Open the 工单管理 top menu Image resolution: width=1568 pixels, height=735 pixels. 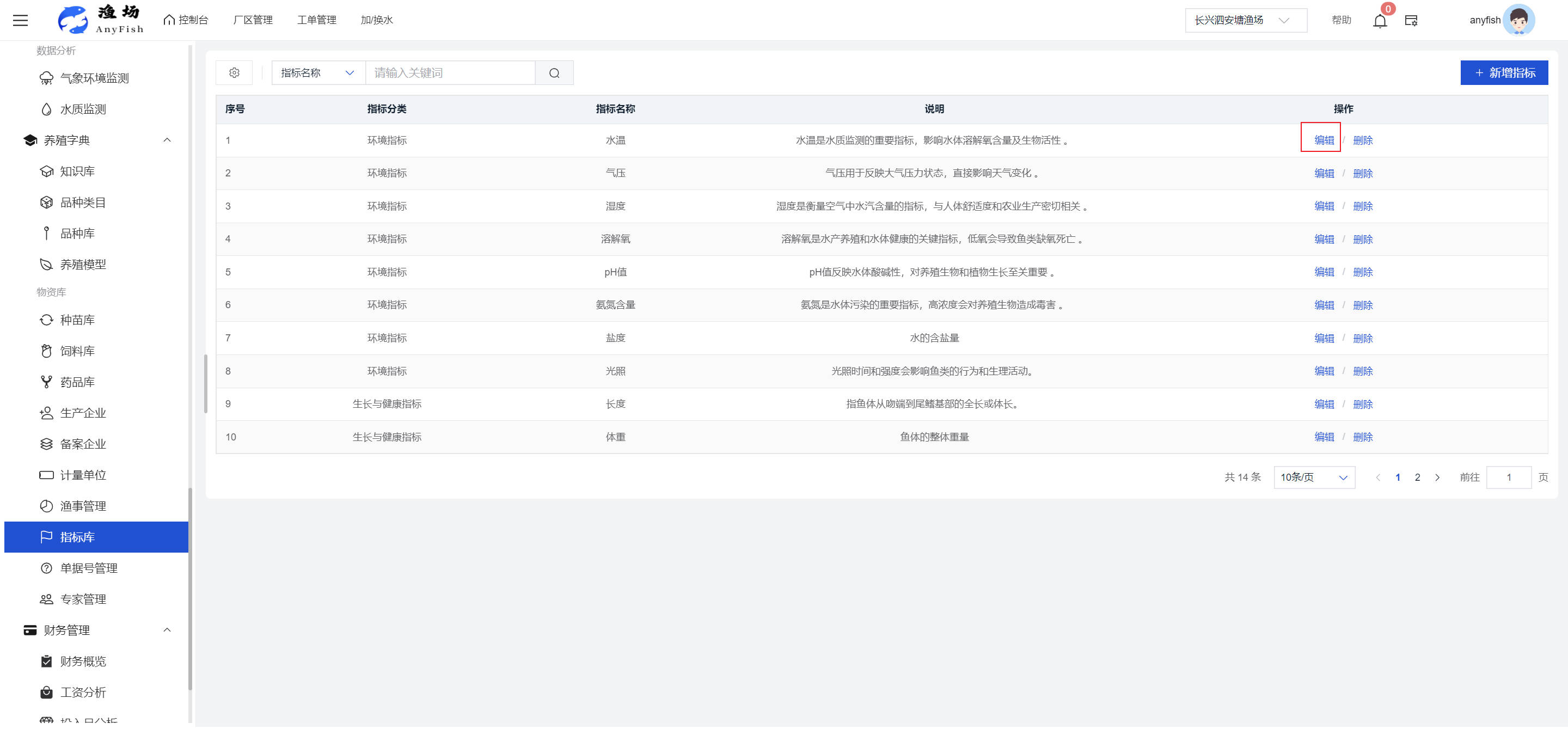[316, 20]
